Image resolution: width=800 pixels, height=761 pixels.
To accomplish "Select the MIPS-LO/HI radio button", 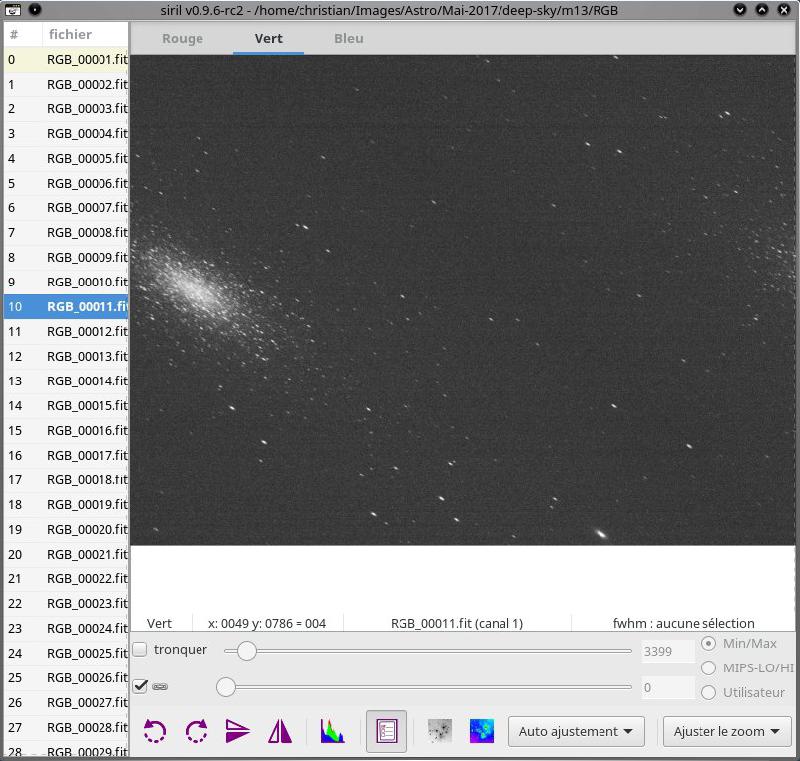I will click(708, 668).
